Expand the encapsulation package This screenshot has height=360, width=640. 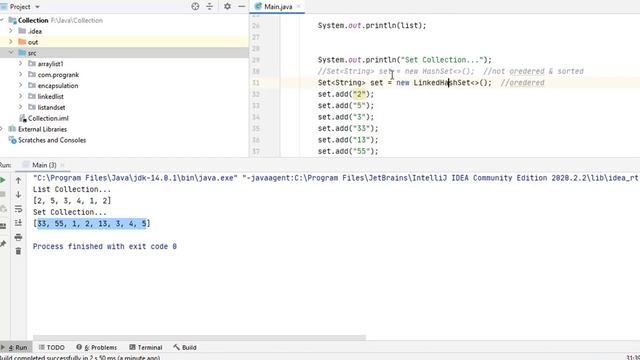(21, 85)
